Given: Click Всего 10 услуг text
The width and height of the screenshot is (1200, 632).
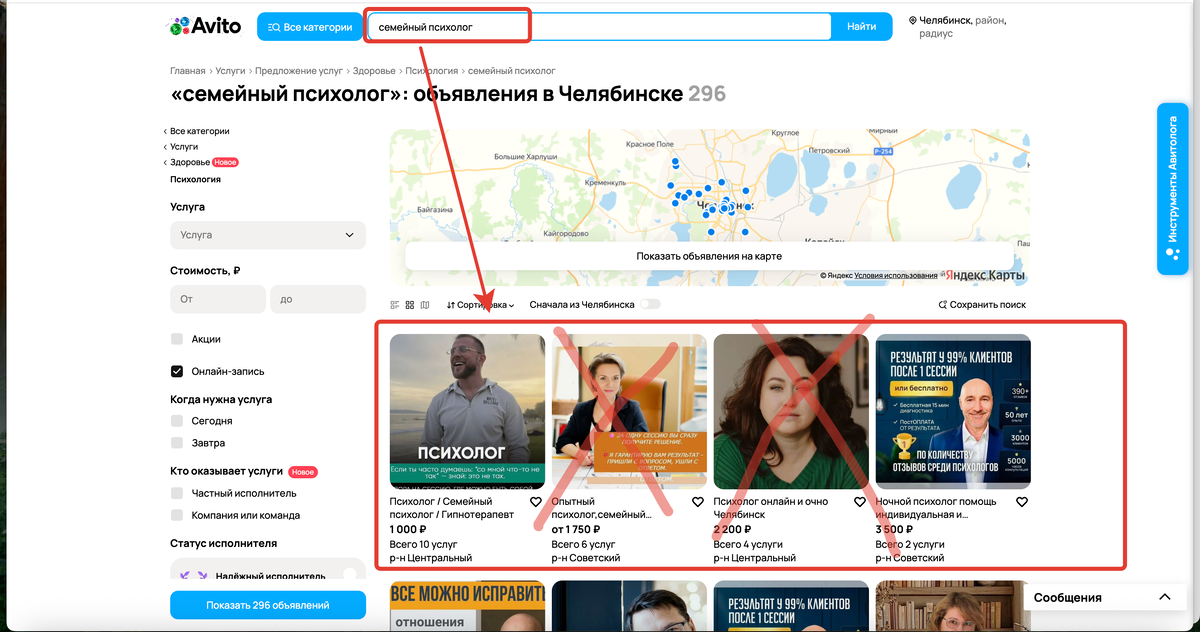Looking at the screenshot, I should click(423, 544).
